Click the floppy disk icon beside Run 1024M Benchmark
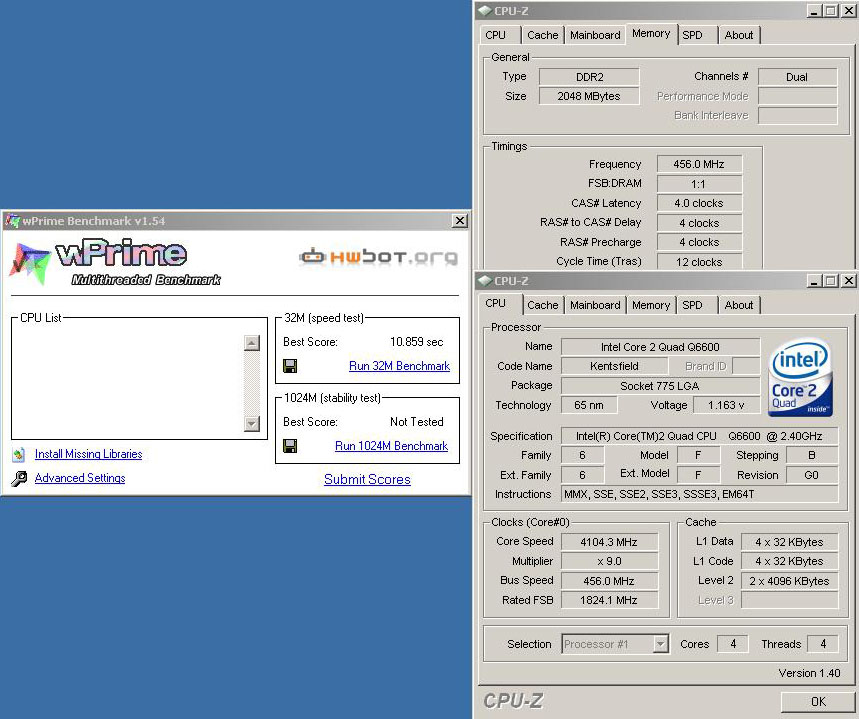This screenshot has height=719, width=859. 290,446
